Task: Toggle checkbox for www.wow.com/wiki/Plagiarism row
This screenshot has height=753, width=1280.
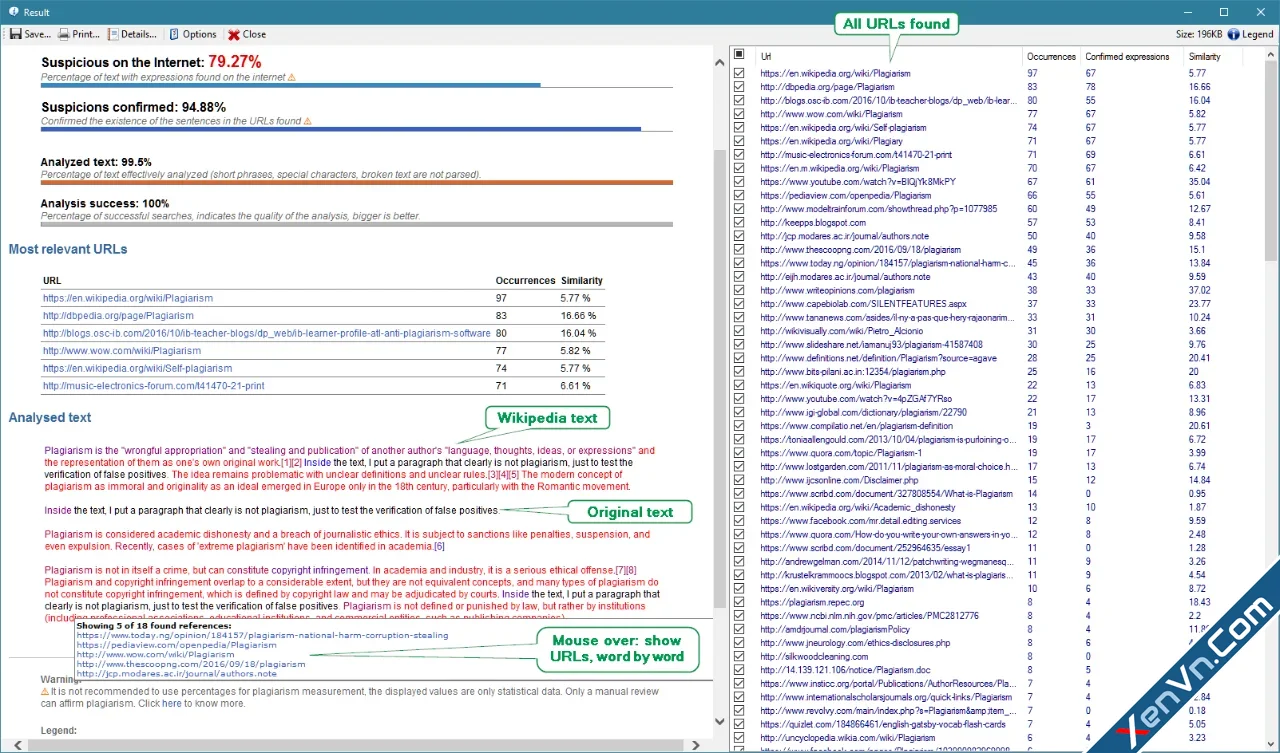Action: [739, 114]
